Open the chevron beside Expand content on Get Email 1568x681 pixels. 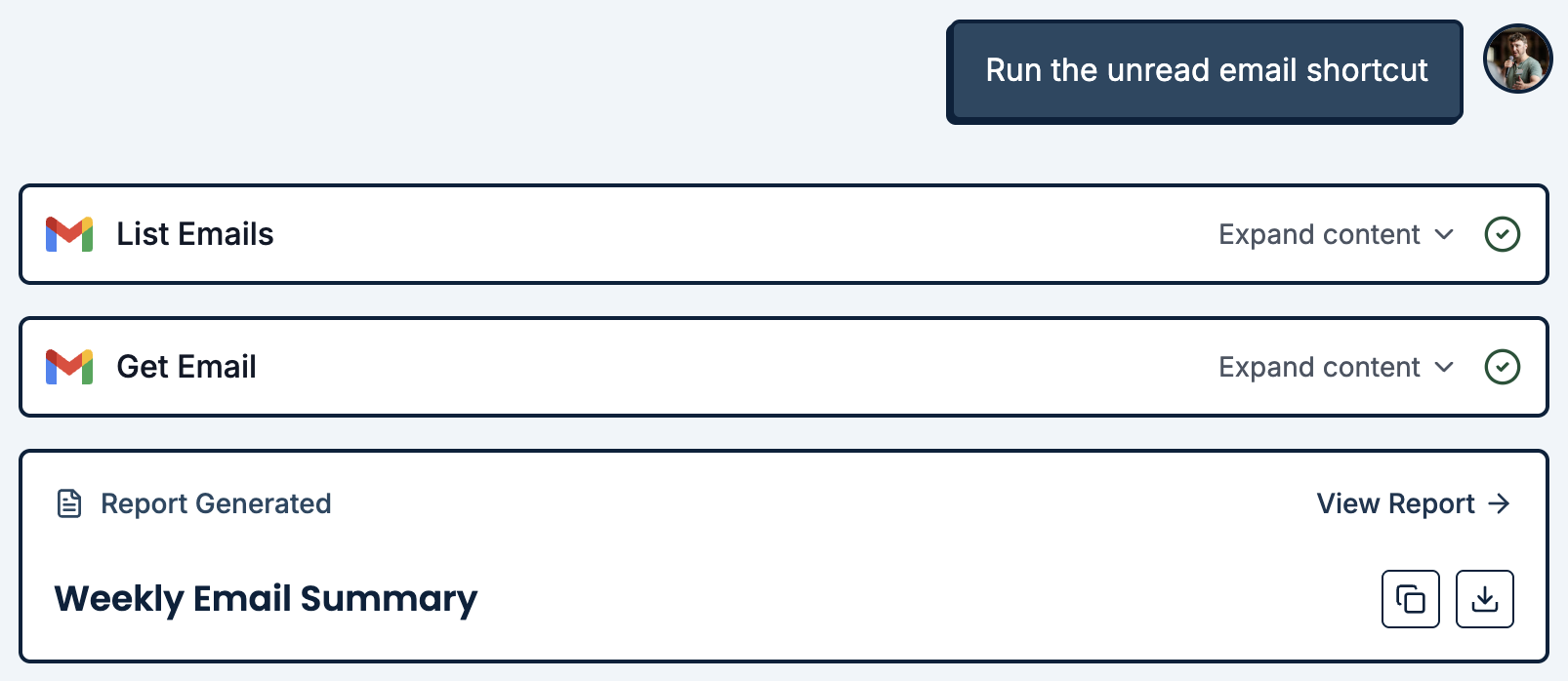coord(1444,369)
